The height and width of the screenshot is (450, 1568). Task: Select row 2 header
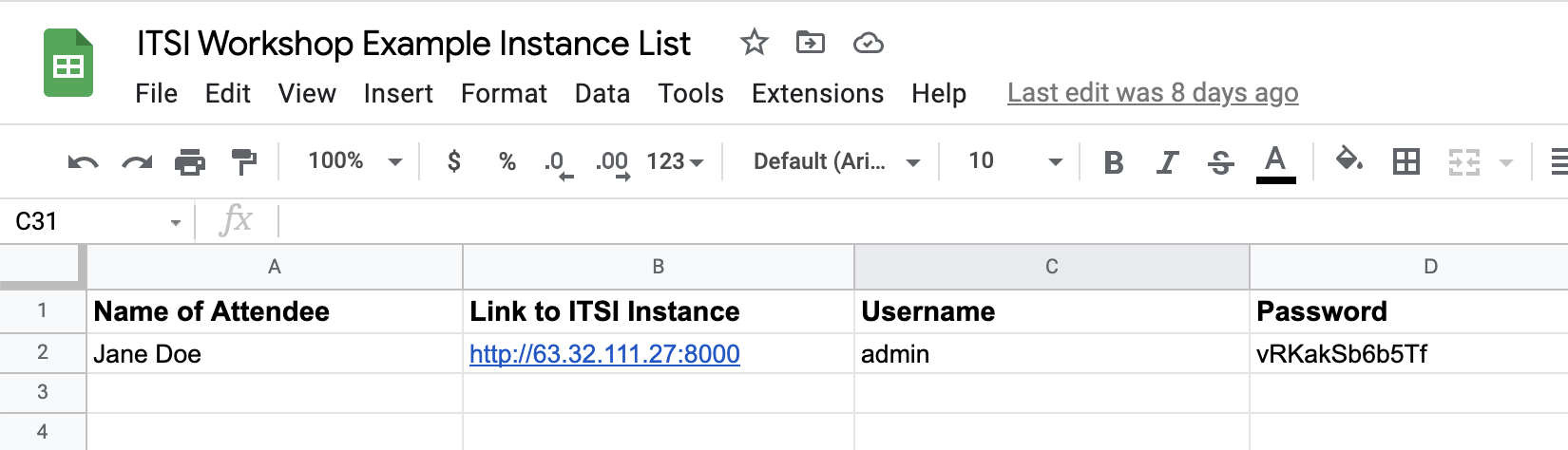(x=43, y=353)
